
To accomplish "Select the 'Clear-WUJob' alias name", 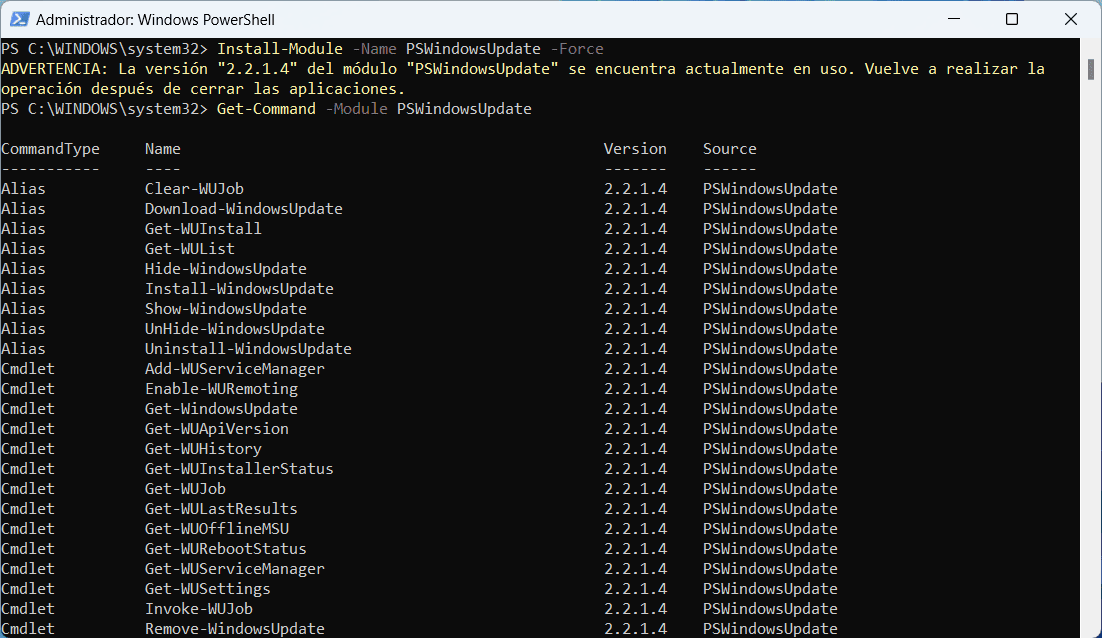I will 194,188.
